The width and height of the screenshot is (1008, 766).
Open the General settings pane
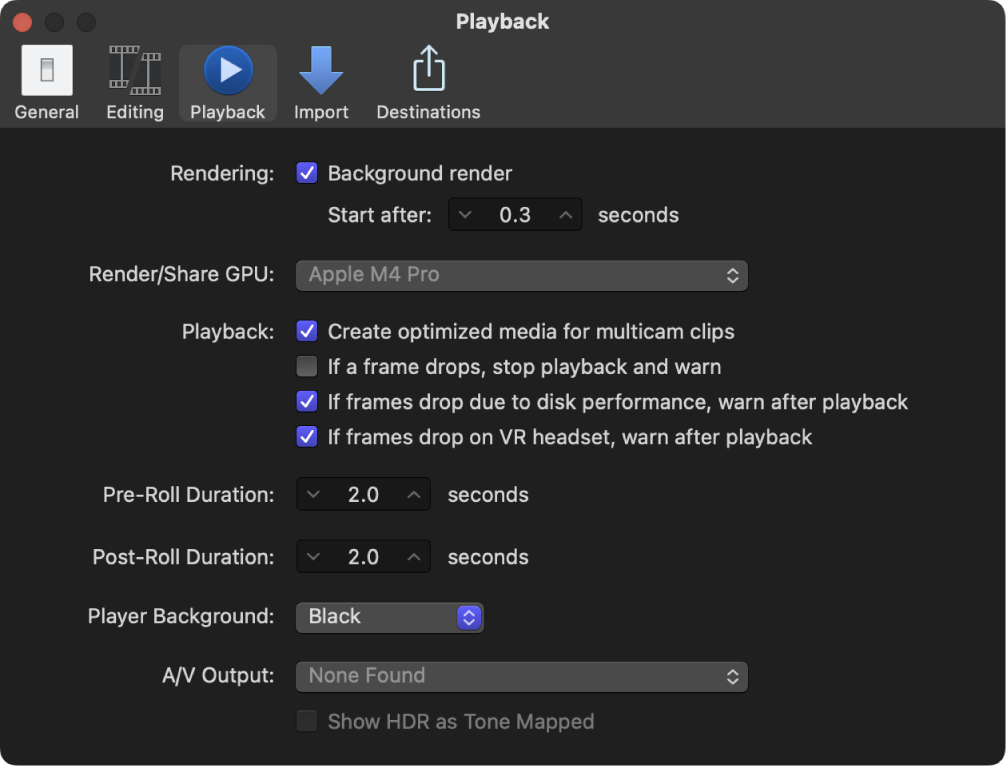pyautogui.click(x=46, y=82)
